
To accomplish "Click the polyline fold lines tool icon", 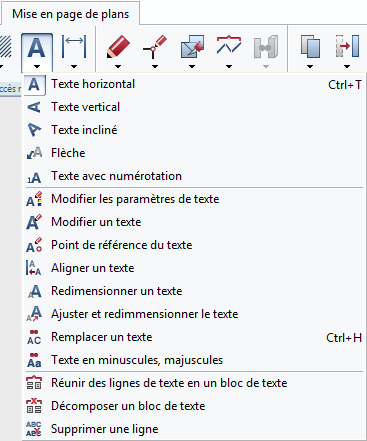I will [229, 45].
